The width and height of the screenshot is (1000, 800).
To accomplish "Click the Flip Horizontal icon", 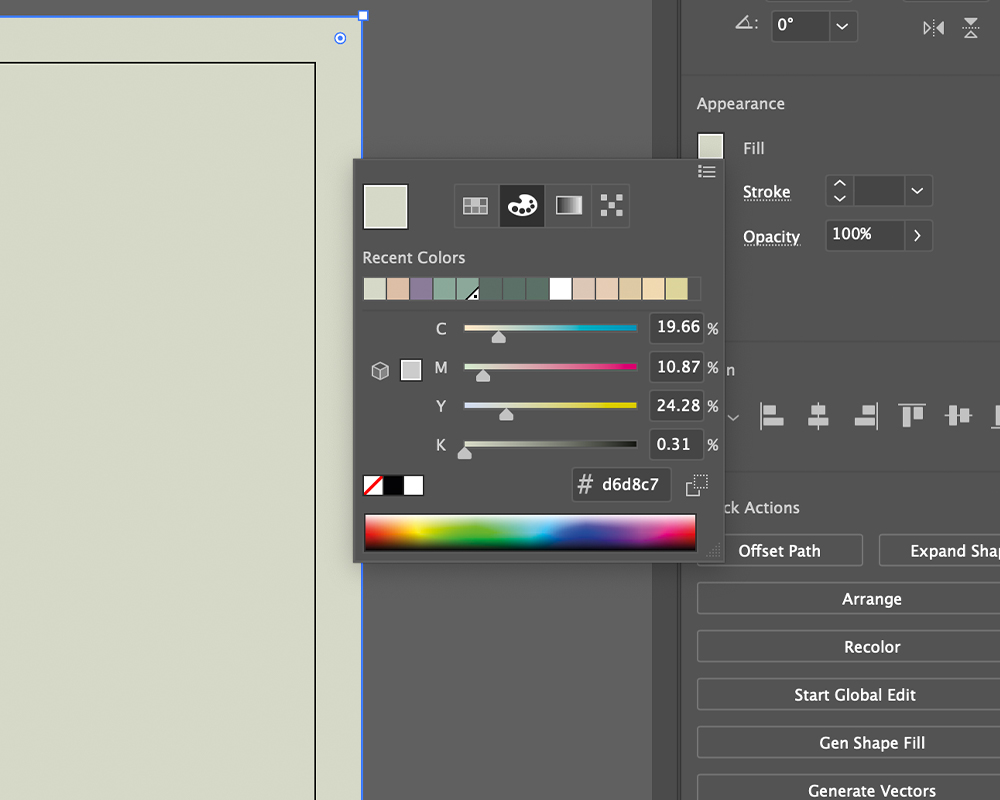I will pyautogui.click(x=934, y=28).
